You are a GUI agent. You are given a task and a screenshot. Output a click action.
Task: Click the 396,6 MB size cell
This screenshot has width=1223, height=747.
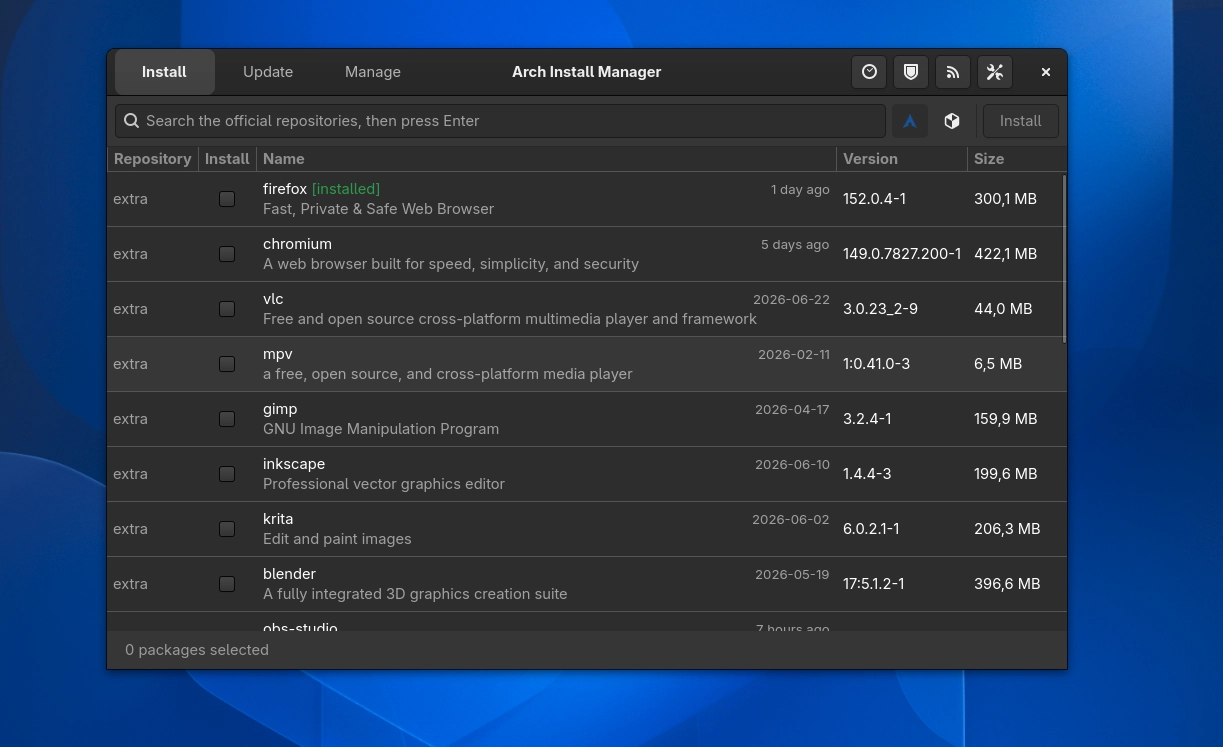click(x=1007, y=584)
